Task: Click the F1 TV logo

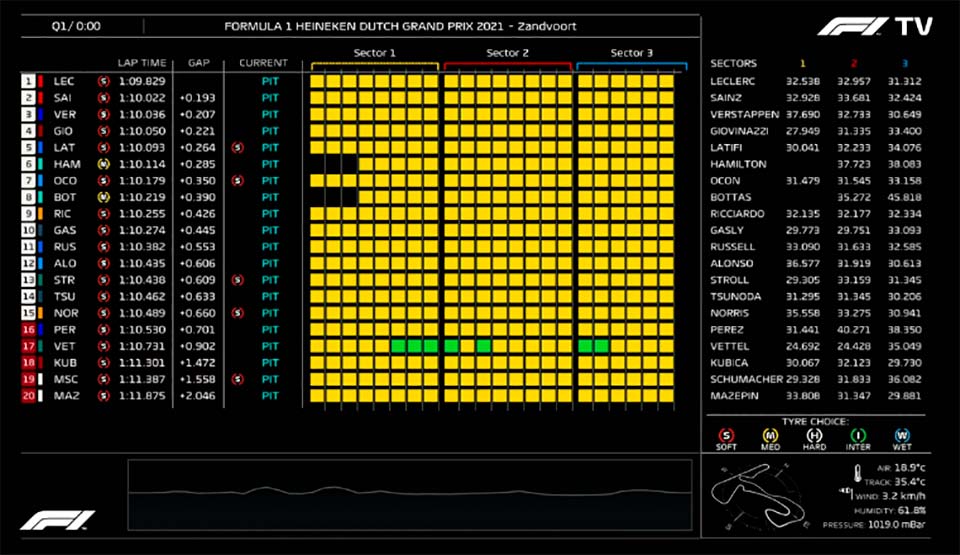Action: point(874,26)
